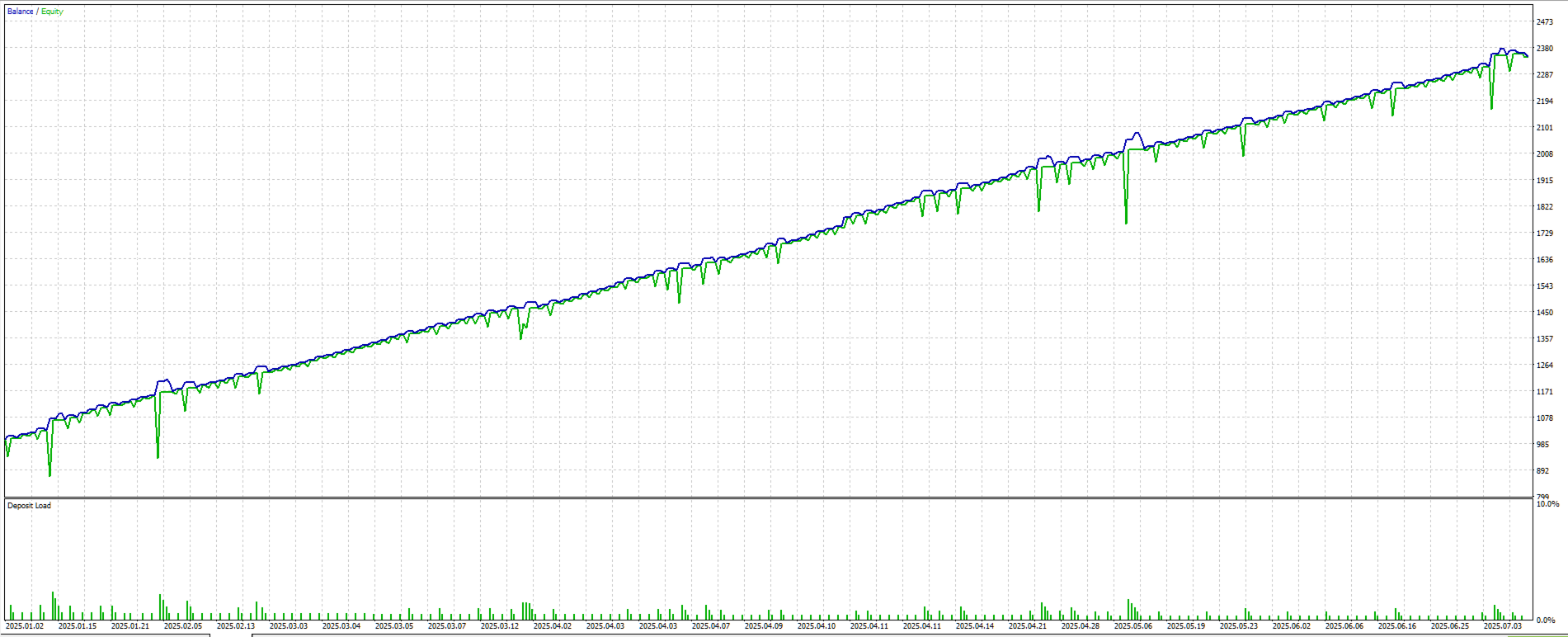1568x637 pixels.
Task: Click the 2025.03.03 date label
Action: tap(289, 626)
